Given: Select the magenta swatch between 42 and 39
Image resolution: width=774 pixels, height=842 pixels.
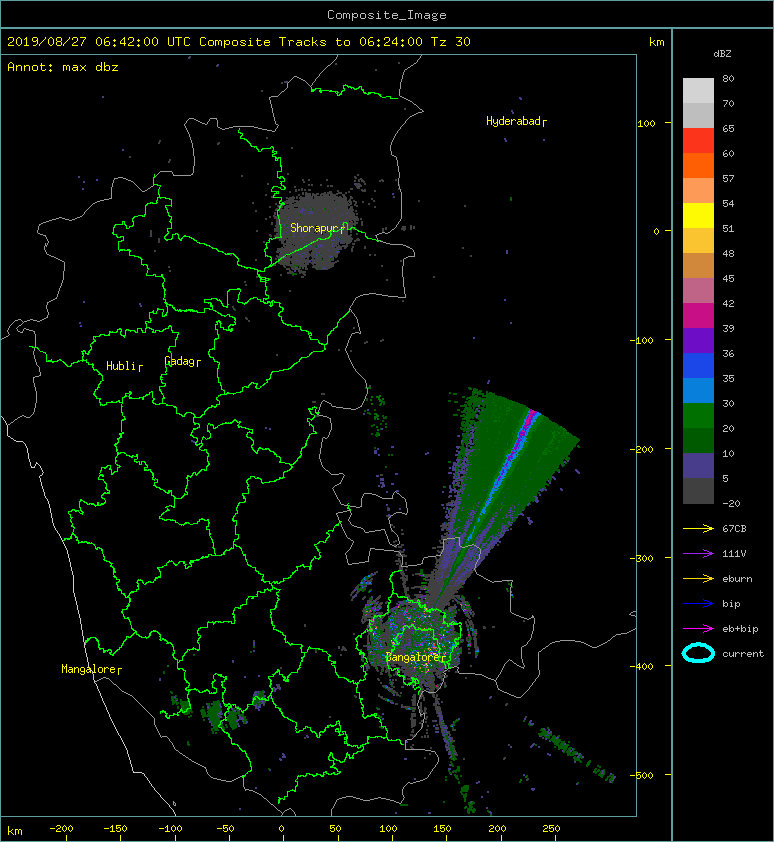Looking at the screenshot, I should tap(698, 316).
